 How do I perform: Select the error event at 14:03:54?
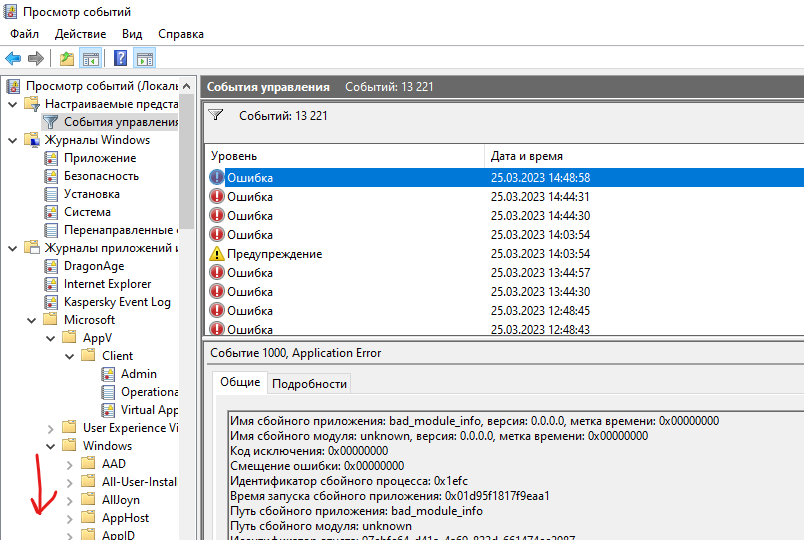pos(505,234)
